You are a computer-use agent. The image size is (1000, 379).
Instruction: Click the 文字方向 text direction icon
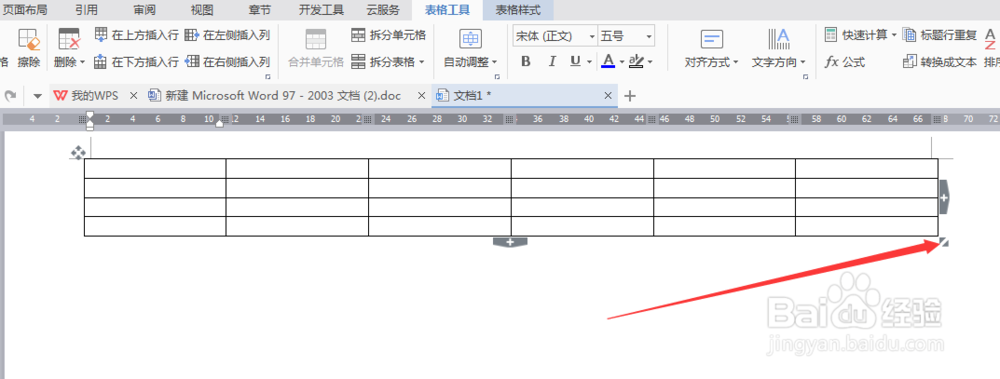[x=779, y=40]
